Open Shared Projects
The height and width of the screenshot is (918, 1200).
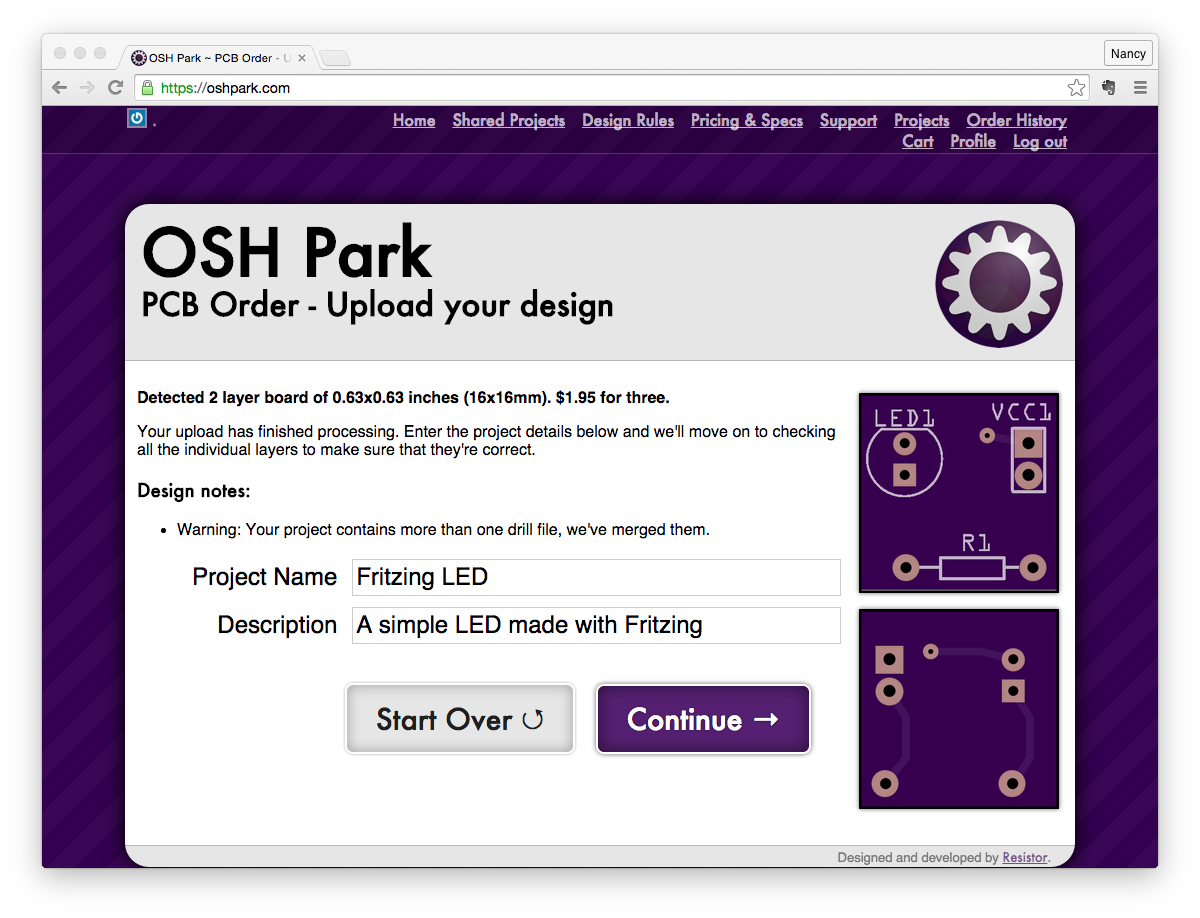pyautogui.click(x=509, y=120)
